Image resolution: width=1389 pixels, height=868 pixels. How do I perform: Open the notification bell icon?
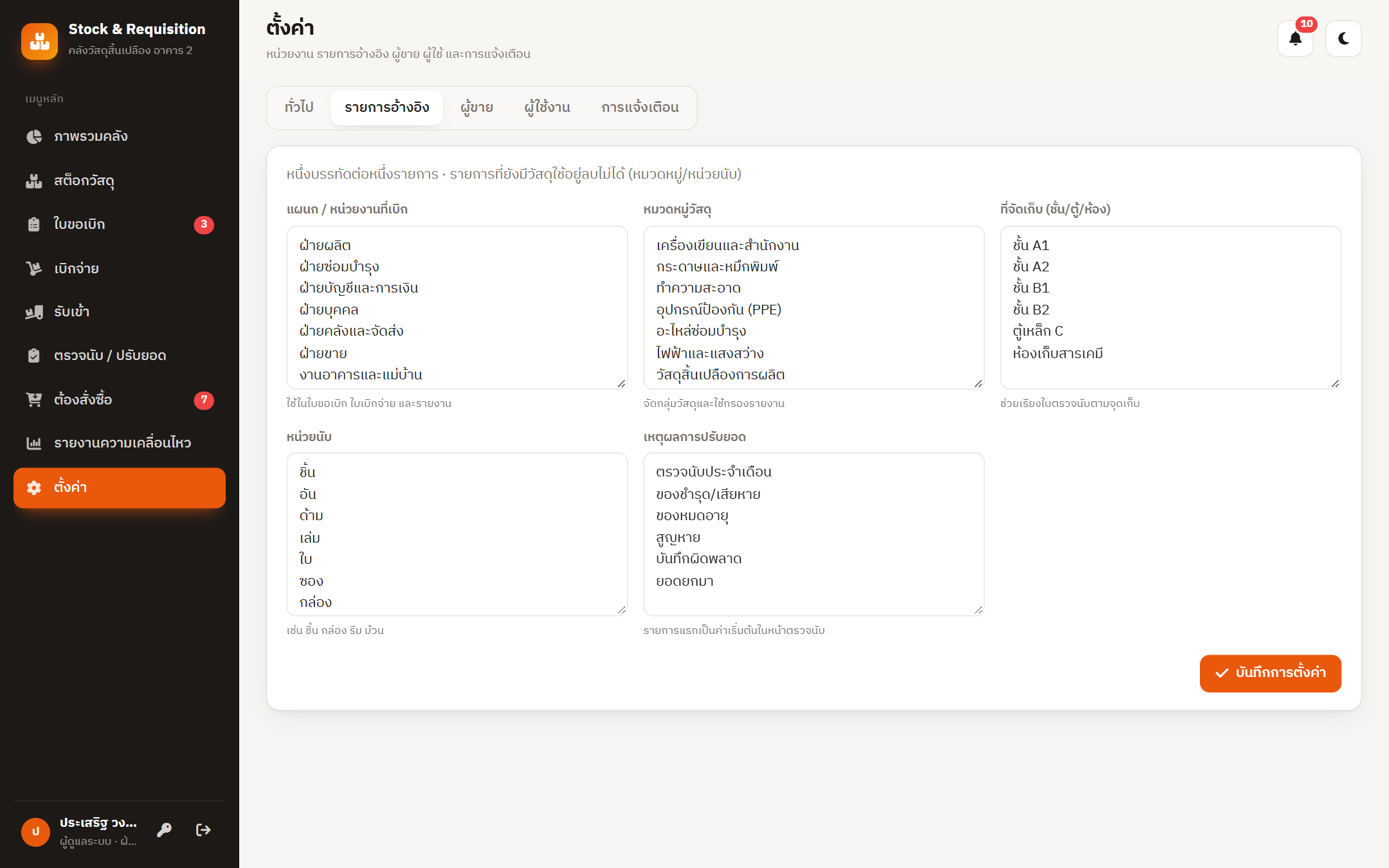click(1295, 39)
